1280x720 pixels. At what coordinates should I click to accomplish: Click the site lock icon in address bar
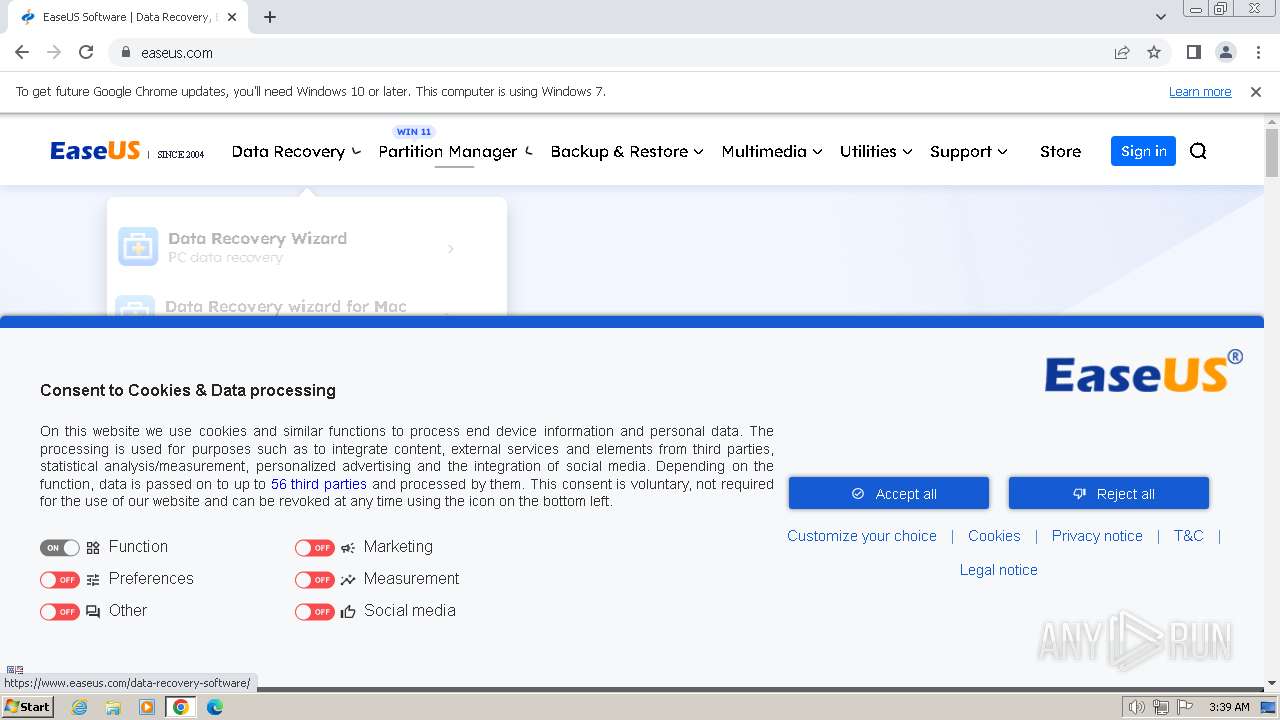pos(126,52)
